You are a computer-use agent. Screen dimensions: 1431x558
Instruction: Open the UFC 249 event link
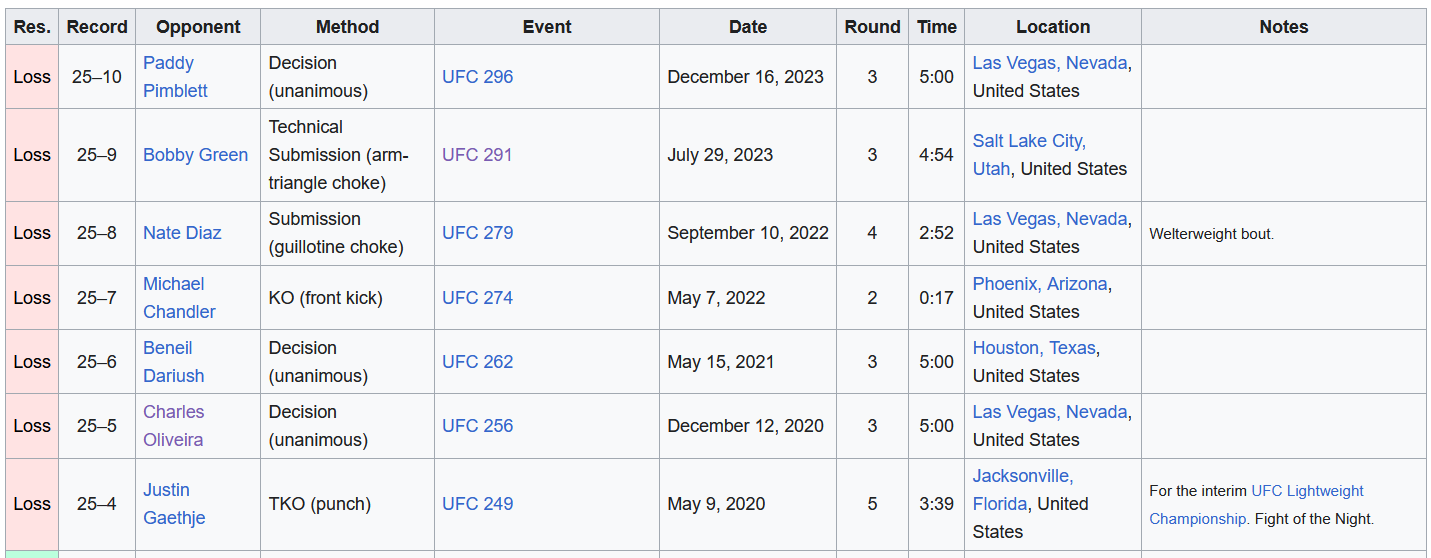tap(478, 504)
